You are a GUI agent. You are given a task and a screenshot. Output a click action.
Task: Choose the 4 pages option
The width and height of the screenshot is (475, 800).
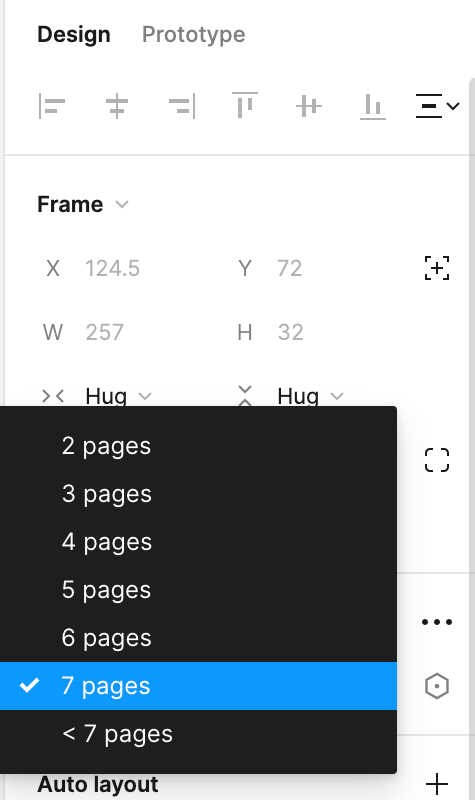198,542
